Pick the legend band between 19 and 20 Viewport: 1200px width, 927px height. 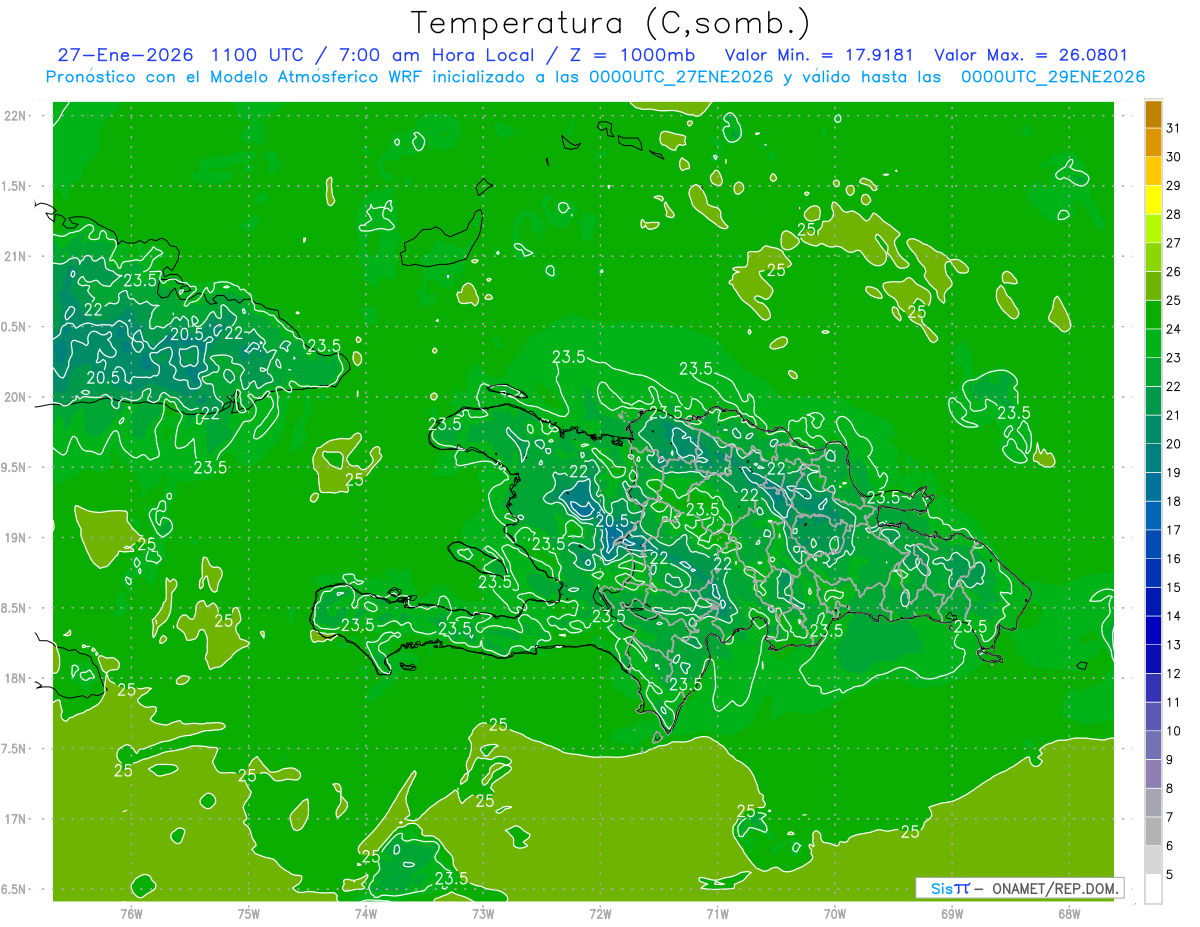click(1153, 458)
